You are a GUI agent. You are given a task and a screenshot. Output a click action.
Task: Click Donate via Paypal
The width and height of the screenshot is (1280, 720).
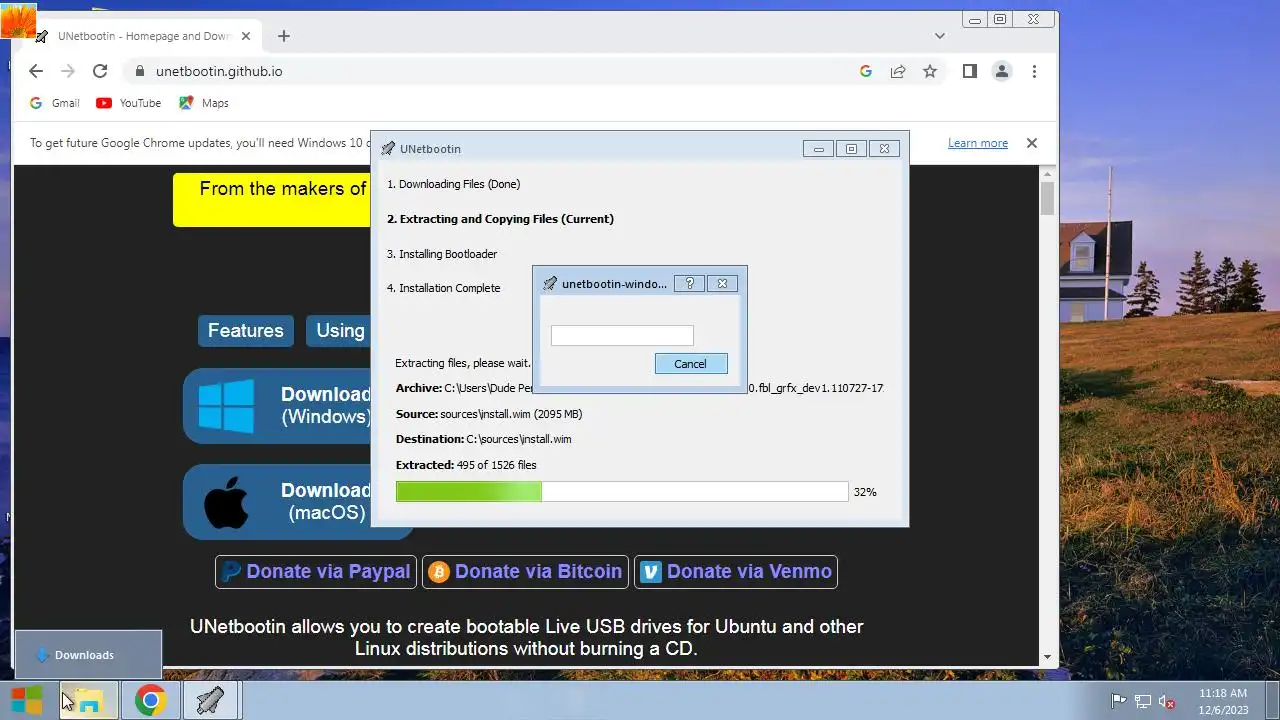tap(316, 572)
